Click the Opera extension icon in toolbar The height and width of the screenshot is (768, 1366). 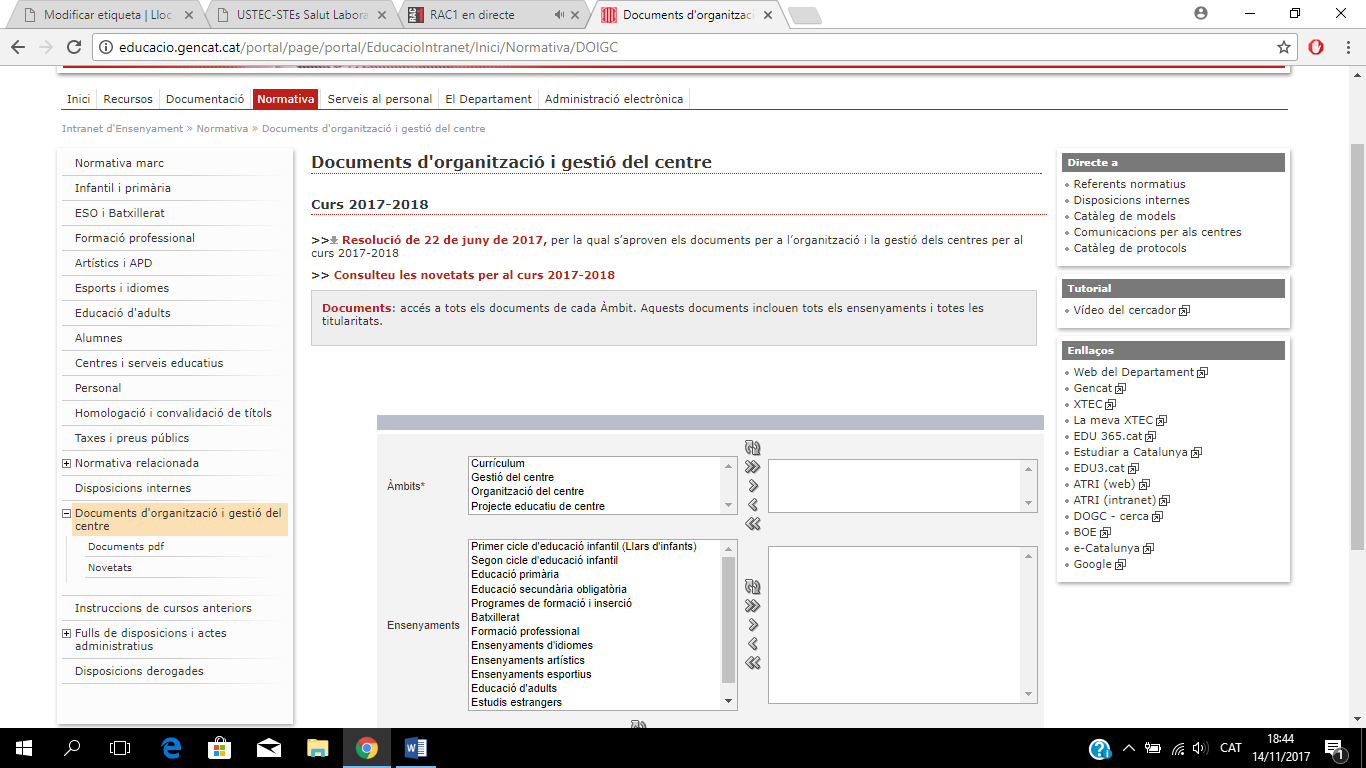[x=1316, y=47]
